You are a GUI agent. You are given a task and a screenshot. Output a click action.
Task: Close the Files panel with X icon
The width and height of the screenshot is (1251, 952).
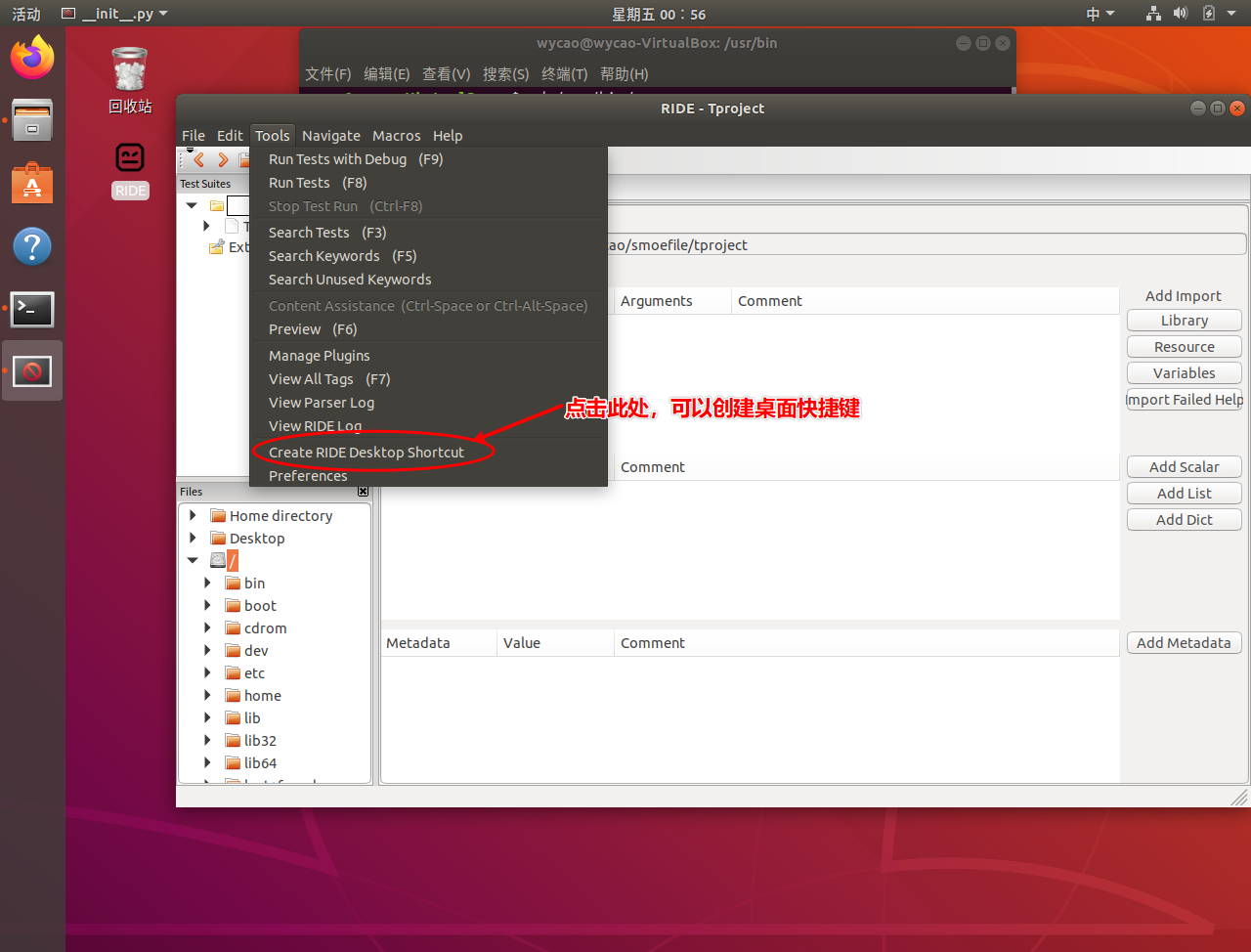[363, 492]
